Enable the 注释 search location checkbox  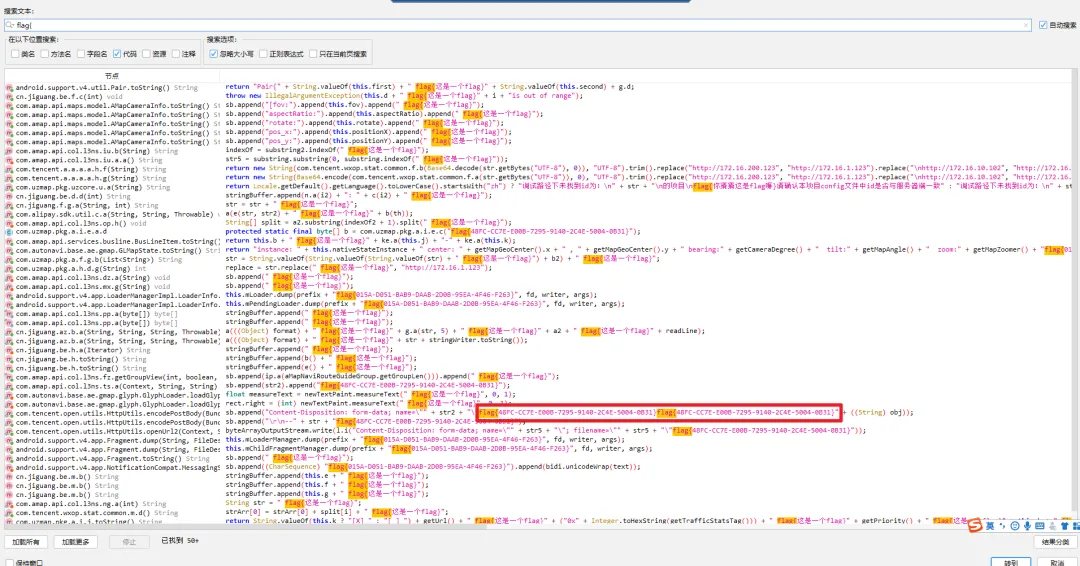pyautogui.click(x=176, y=54)
